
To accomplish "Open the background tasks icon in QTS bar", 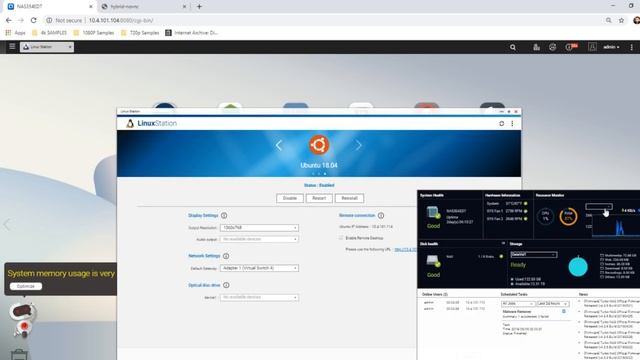I will point(536,47).
